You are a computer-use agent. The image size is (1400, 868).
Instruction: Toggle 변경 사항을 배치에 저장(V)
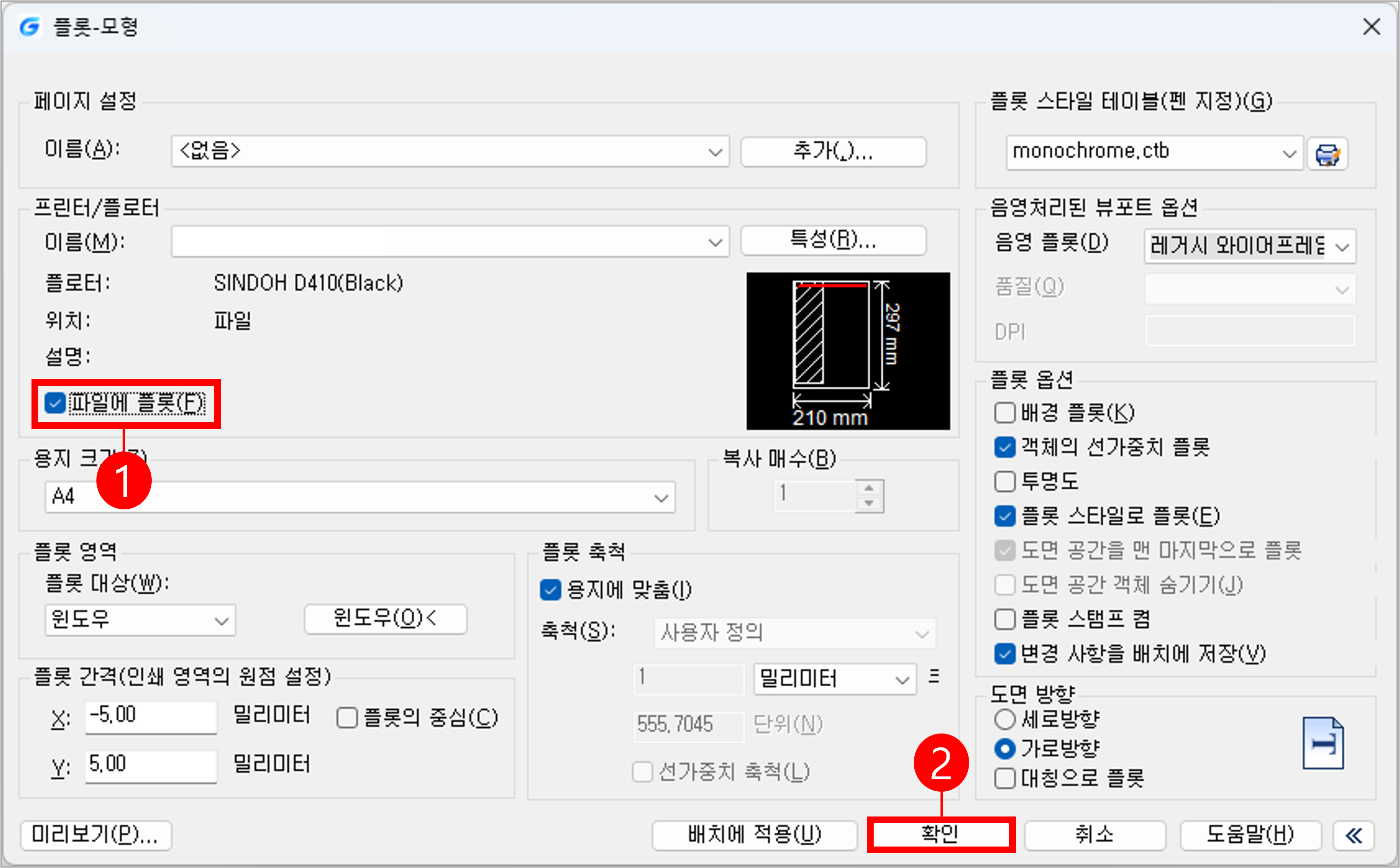click(x=1005, y=653)
